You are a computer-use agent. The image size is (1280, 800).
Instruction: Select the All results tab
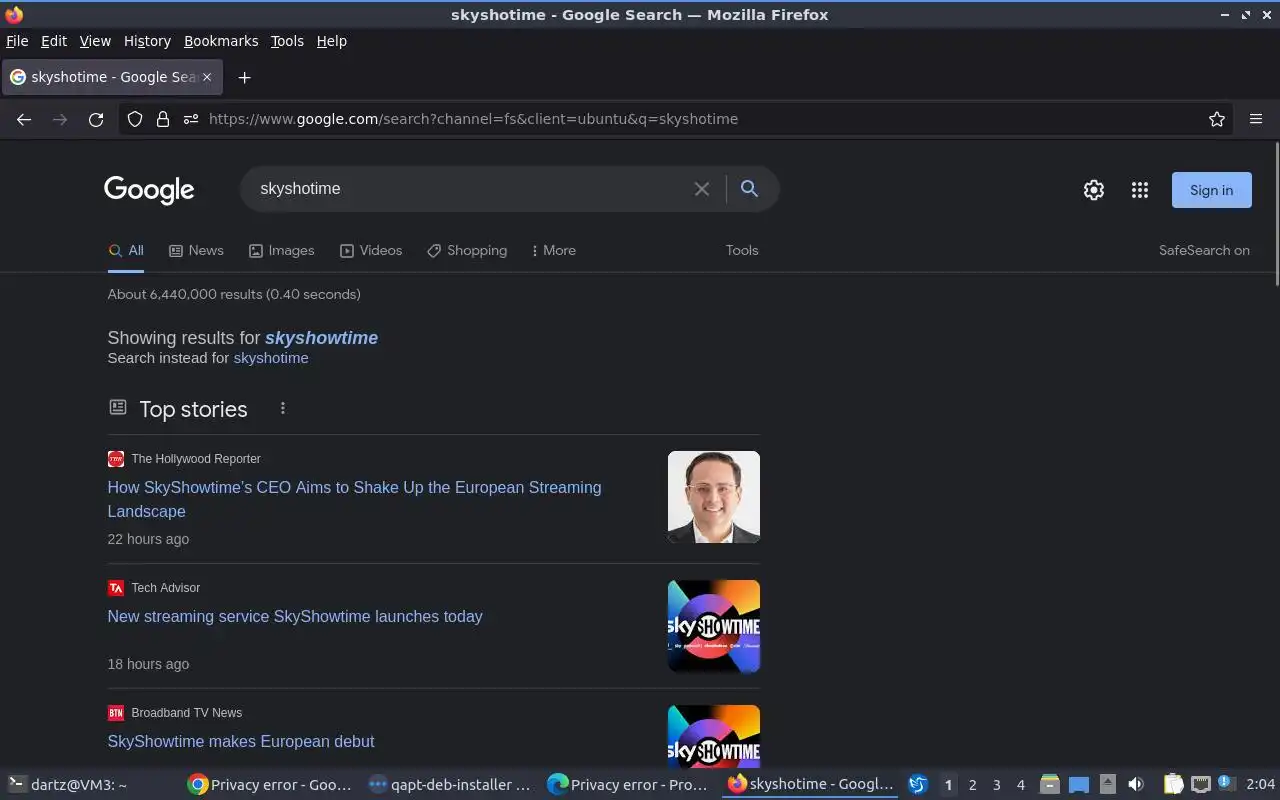(x=126, y=251)
